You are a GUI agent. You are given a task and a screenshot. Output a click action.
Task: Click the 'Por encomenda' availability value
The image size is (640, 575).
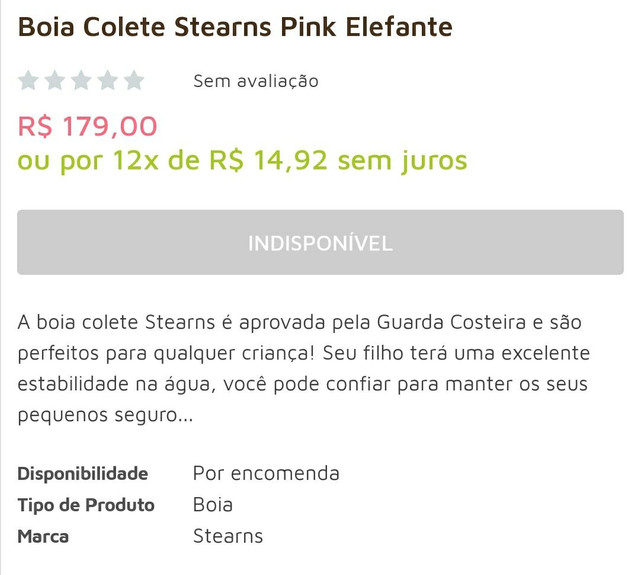point(266,473)
